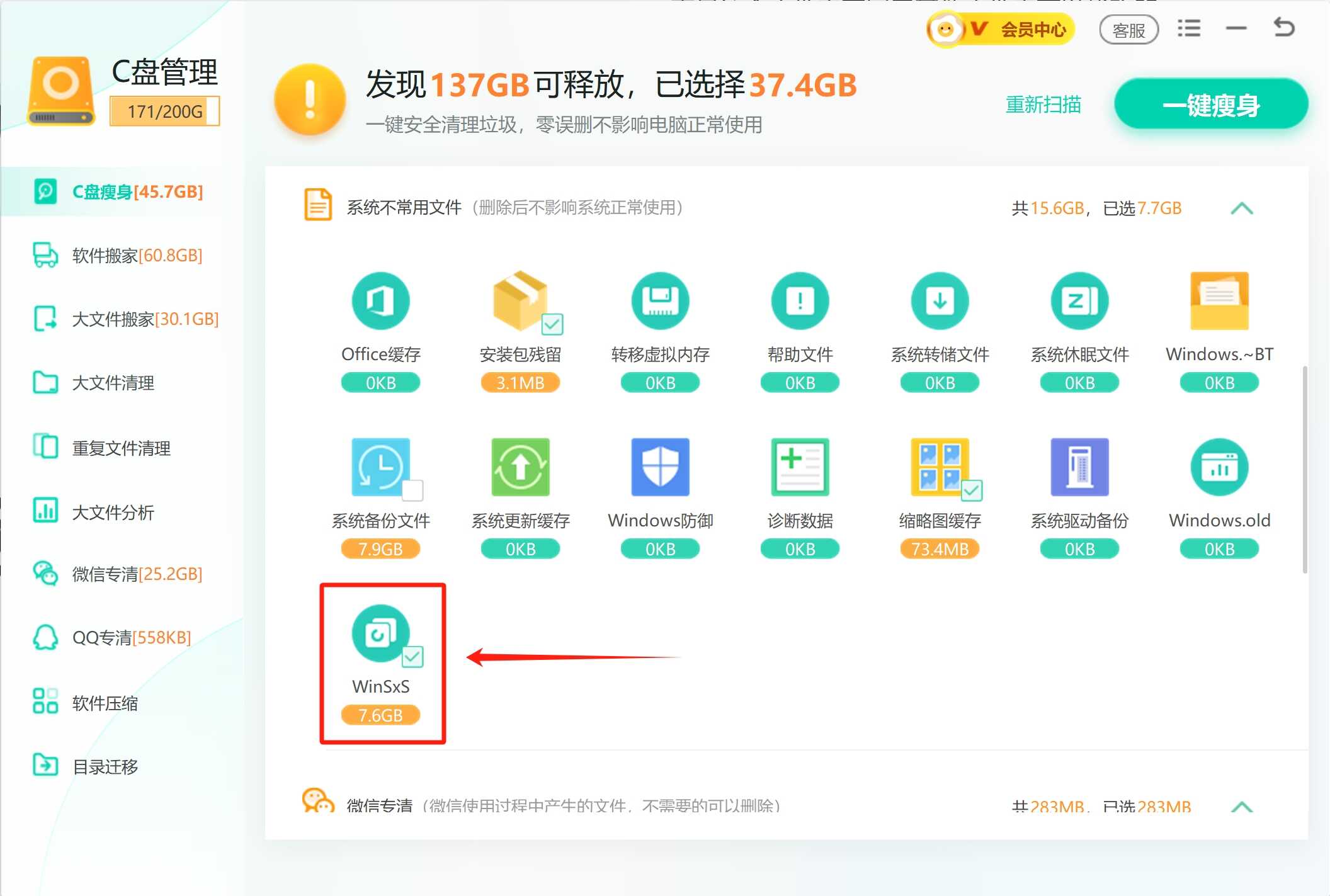
Task: Click the C盘管理 disk logo icon
Action: click(61, 91)
